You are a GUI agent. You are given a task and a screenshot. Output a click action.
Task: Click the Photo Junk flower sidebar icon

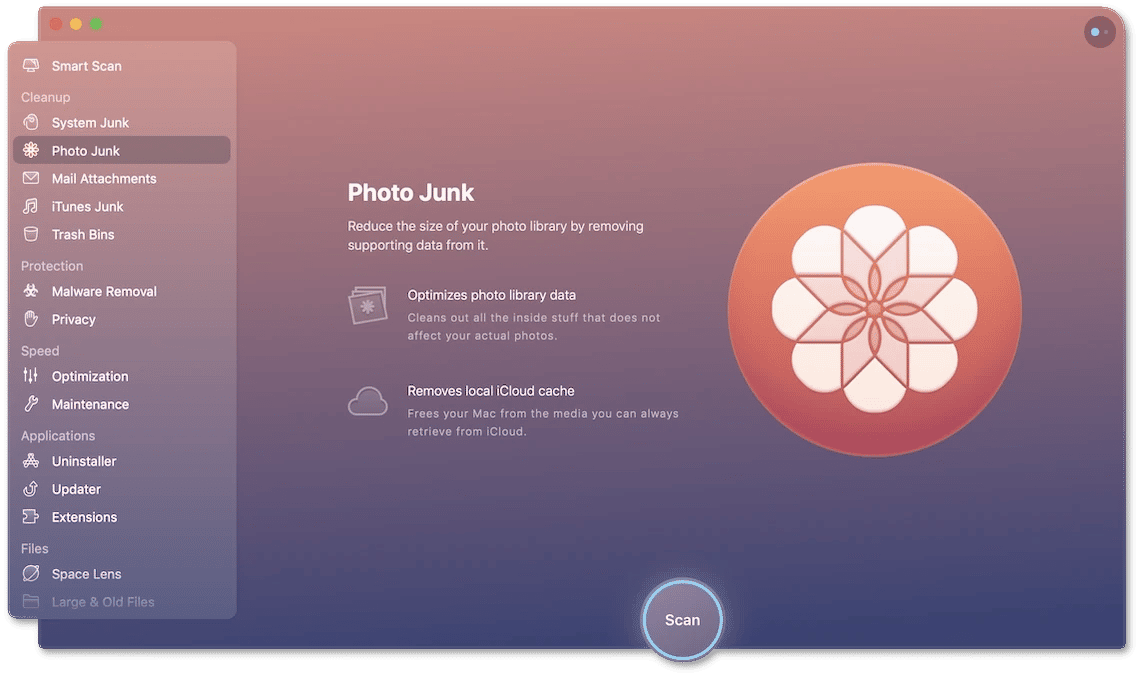31,150
